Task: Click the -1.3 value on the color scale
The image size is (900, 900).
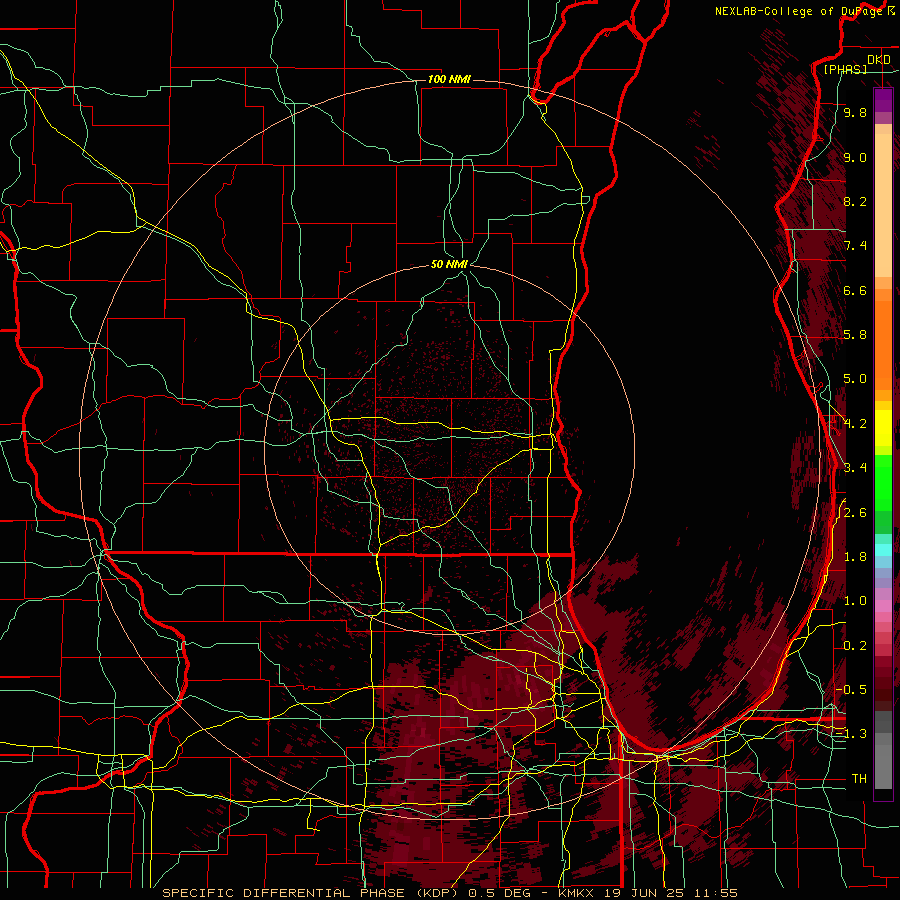Action: [x=853, y=734]
